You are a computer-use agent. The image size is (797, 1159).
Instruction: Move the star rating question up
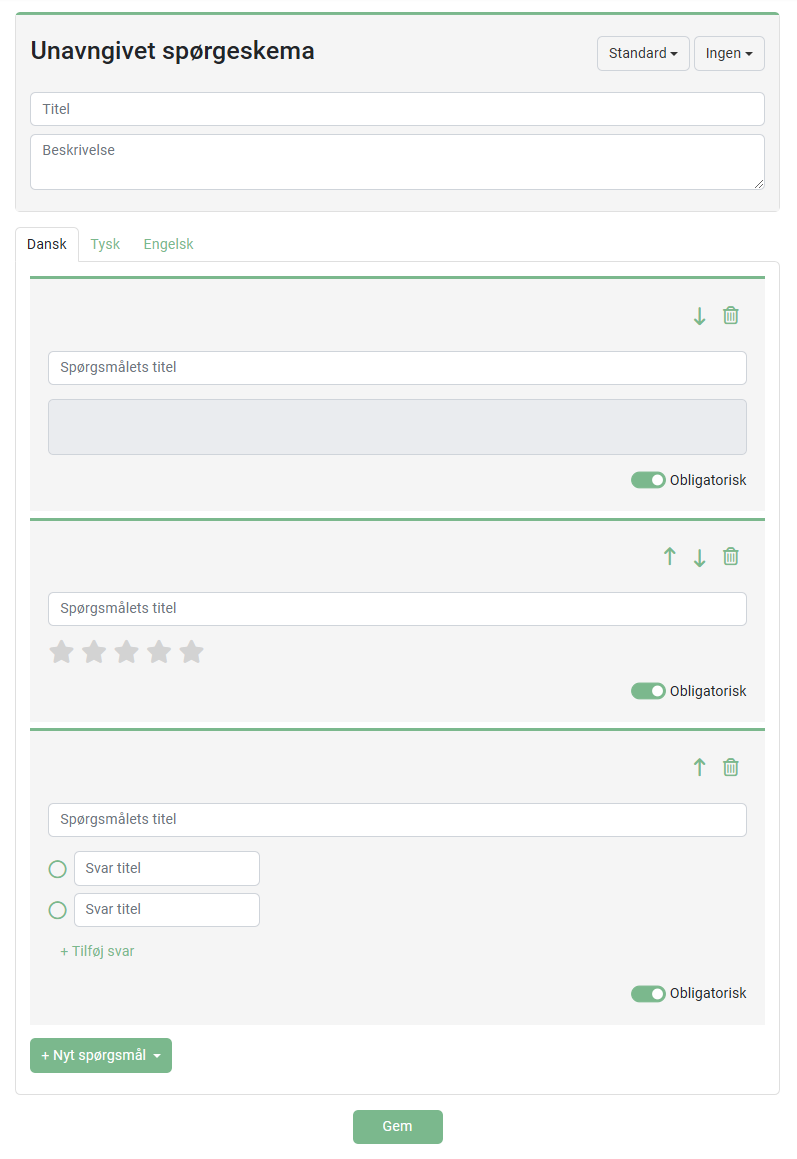(670, 557)
